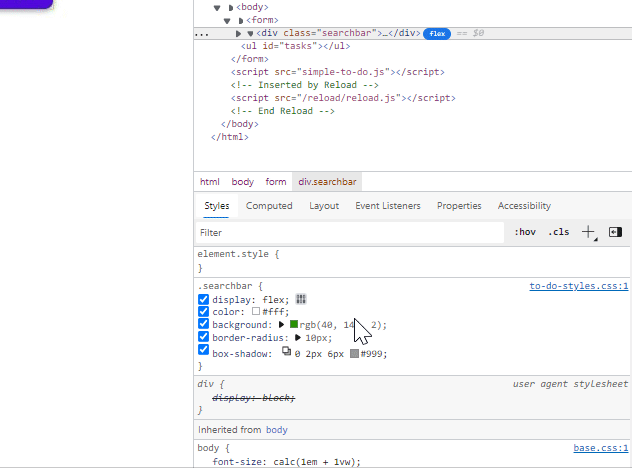This screenshot has width=632, height=468.
Task: Click the new style rule plus icon
Action: tap(588, 232)
